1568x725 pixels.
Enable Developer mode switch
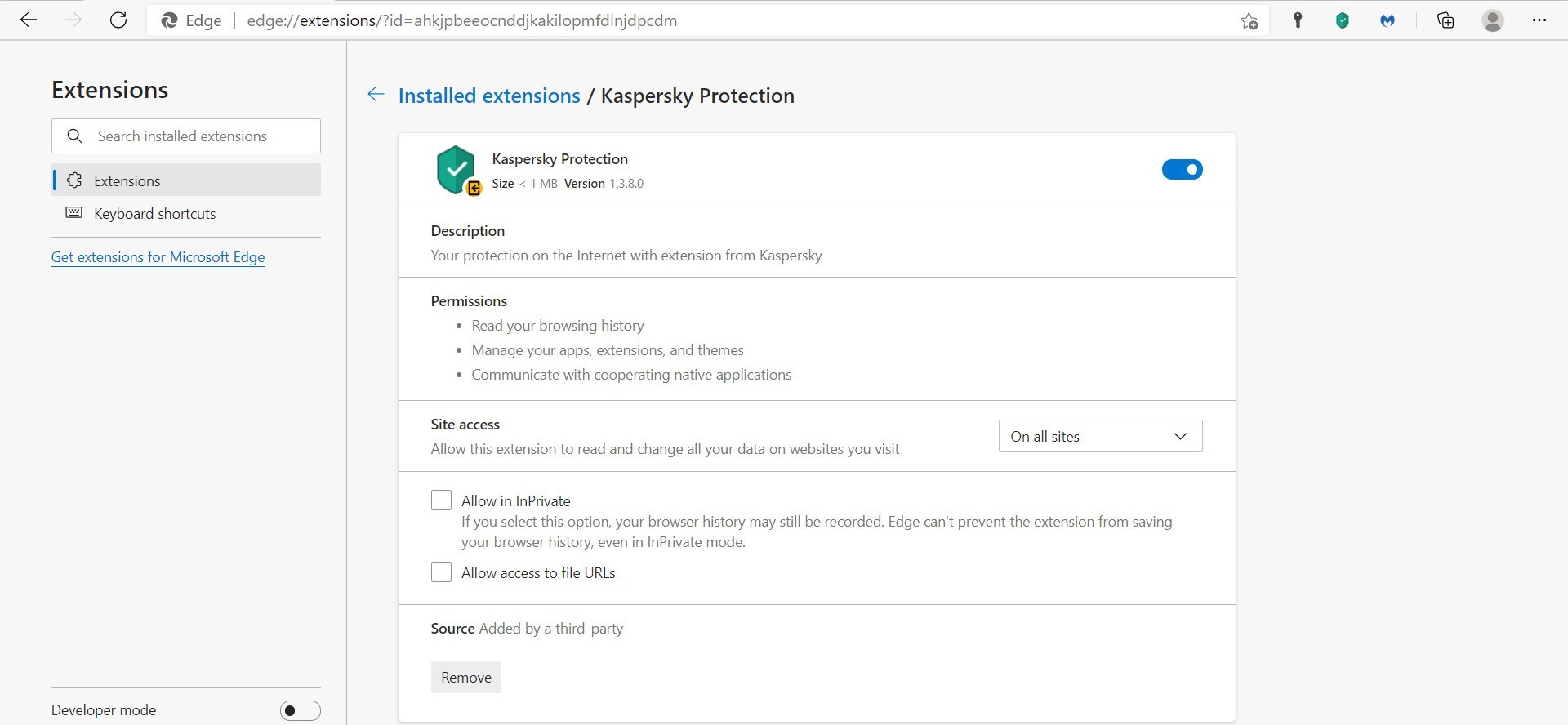tap(300, 710)
